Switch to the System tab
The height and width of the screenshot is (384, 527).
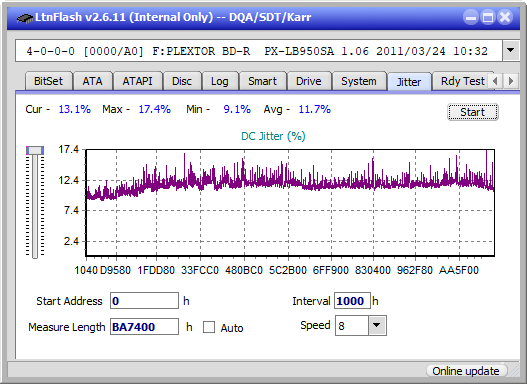point(359,81)
